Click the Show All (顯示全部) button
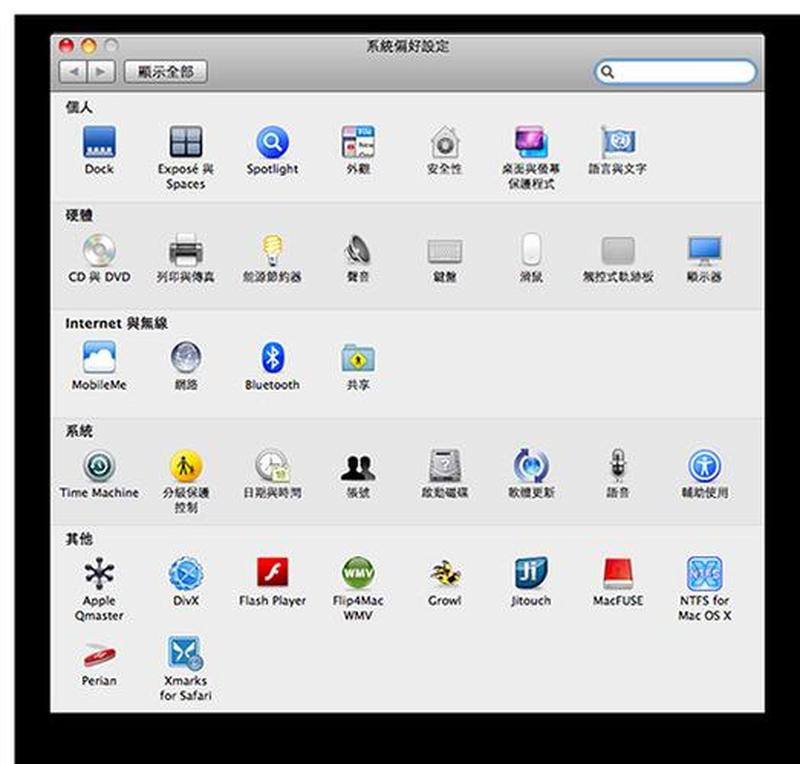 166,71
